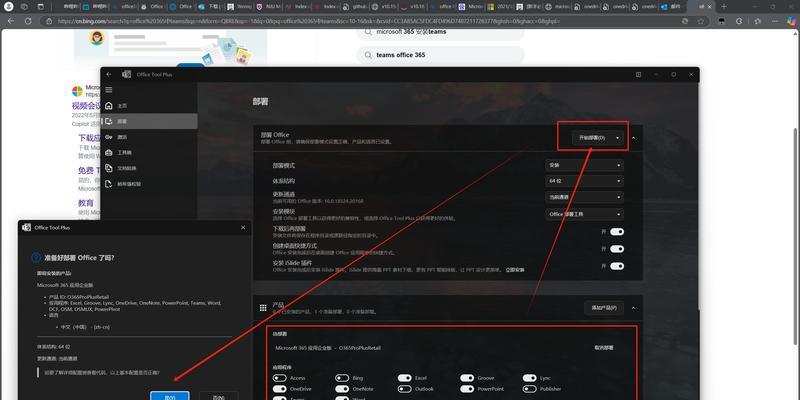The width and height of the screenshot is (800, 400).
Task: Open the 64-bit architecture dropdown
Action: pyautogui.click(x=584, y=181)
